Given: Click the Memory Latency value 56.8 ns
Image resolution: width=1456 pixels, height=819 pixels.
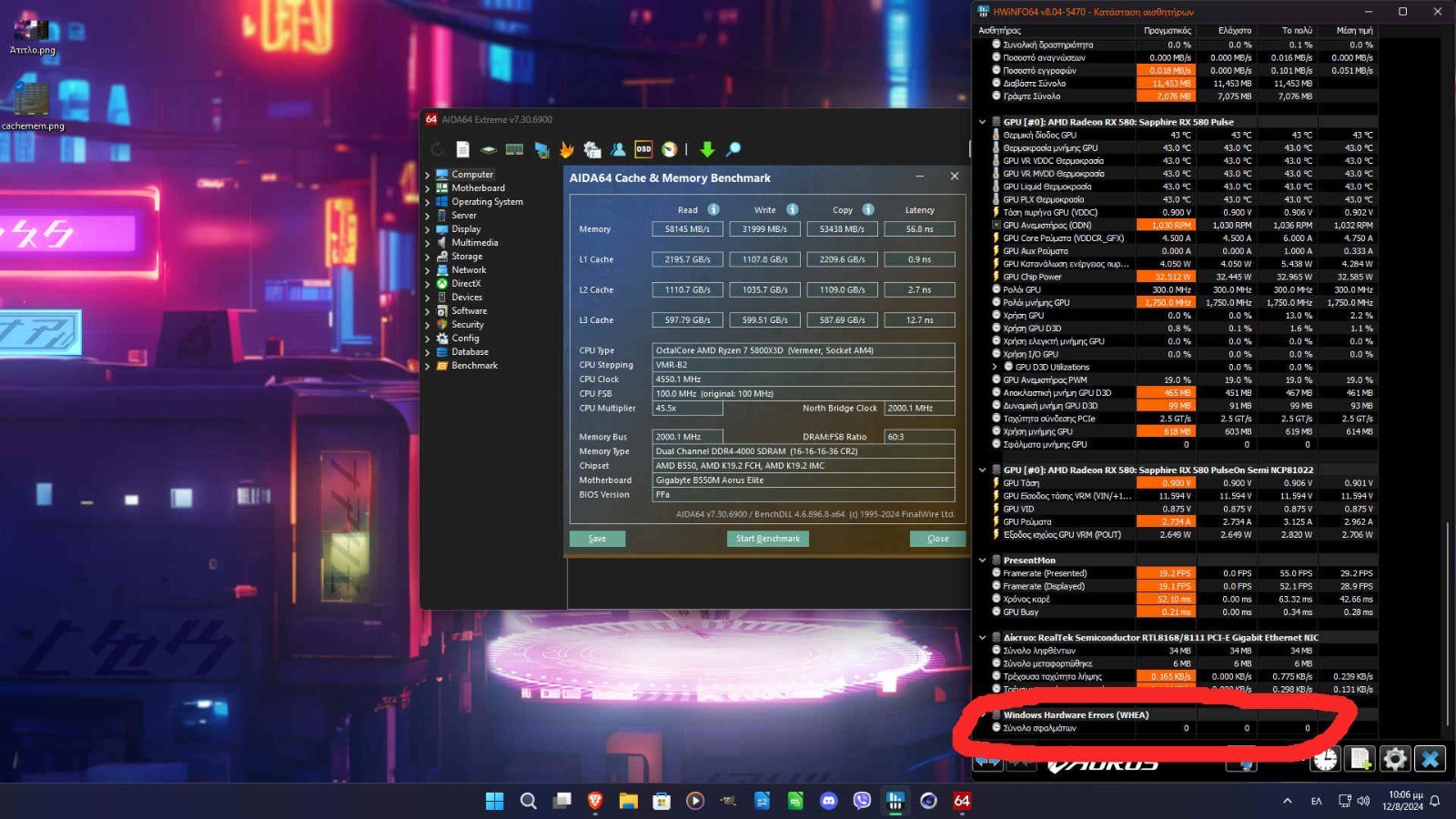Looking at the screenshot, I should 919,229.
